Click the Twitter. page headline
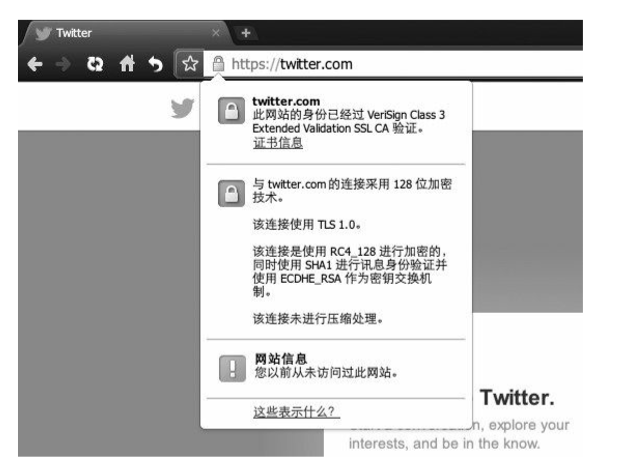Viewport: 638px width, 473px height. tap(517, 398)
